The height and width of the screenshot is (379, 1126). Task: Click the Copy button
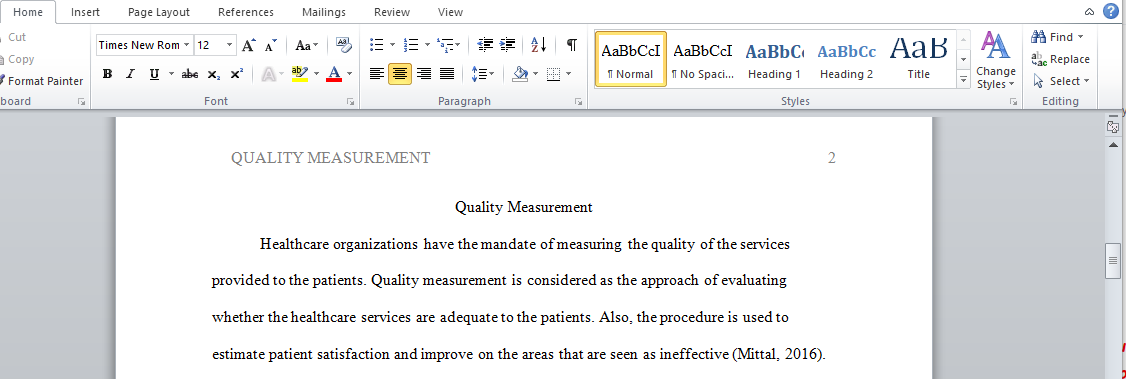point(17,60)
